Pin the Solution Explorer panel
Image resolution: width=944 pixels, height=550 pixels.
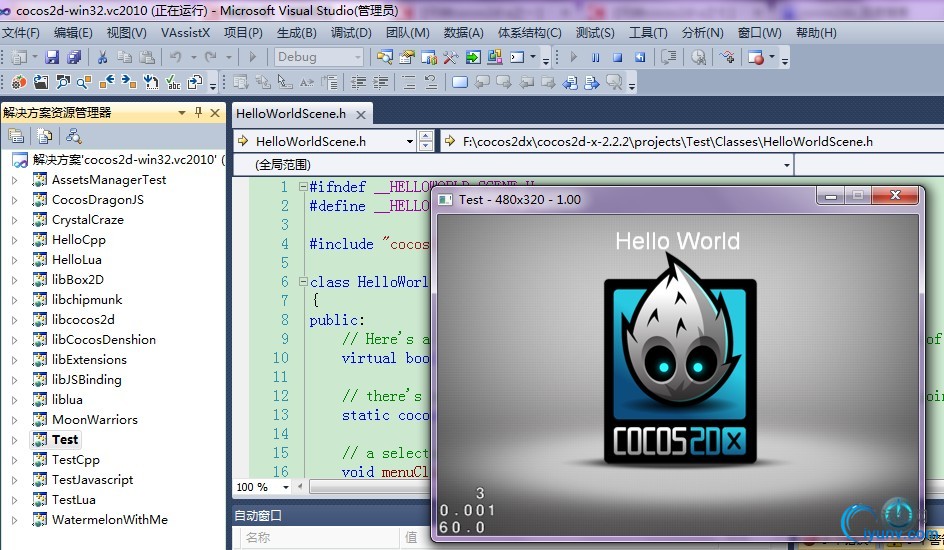[199, 113]
